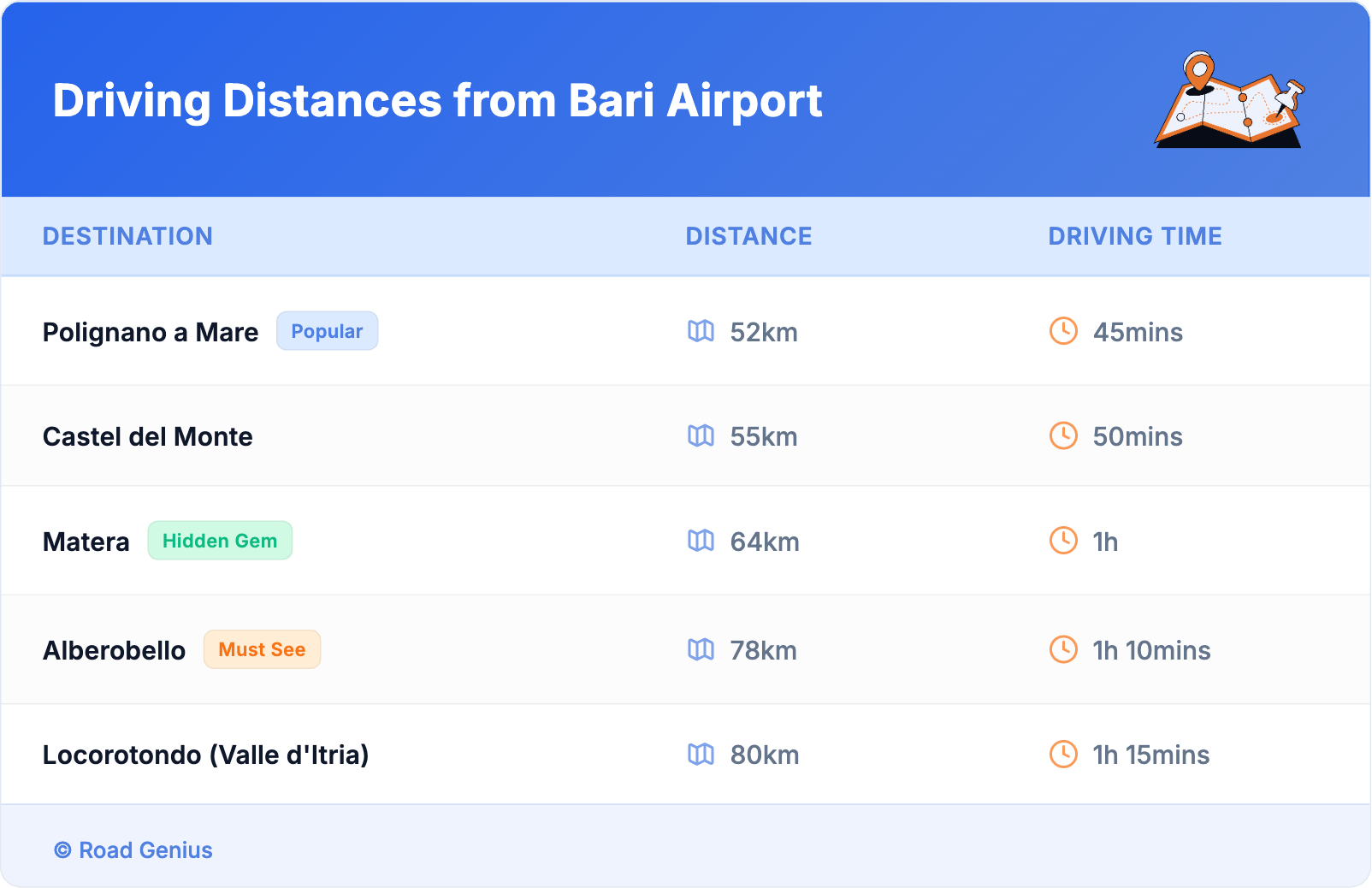Click map icon beside 55km distance
Viewport: 1372px width, 888px height.
point(701,436)
